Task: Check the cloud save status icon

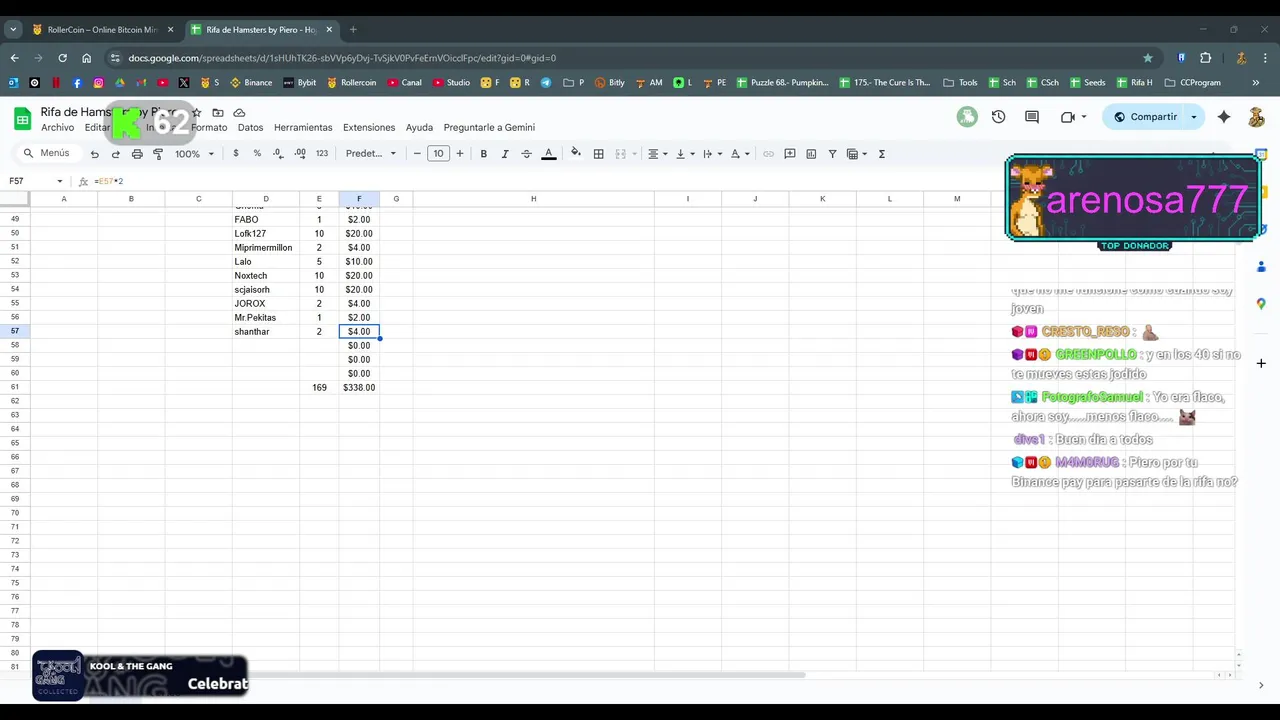Action: pos(239,113)
